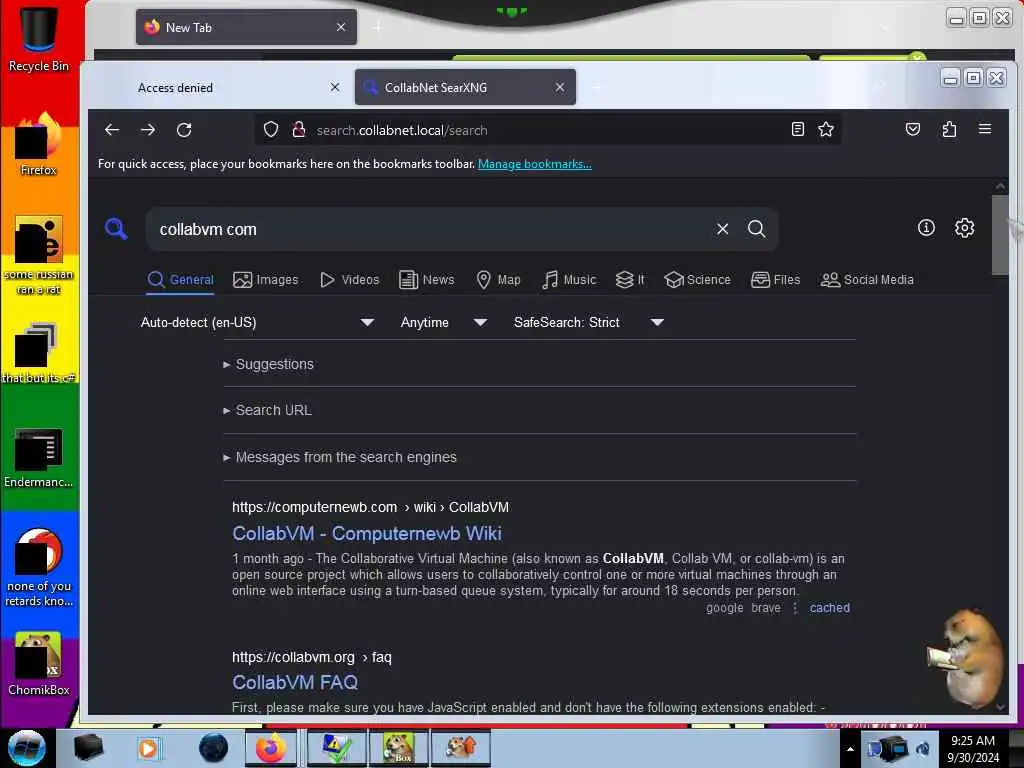Image resolution: width=1024 pixels, height=768 pixels.
Task: Open the extensions puzzle icon
Action: [x=949, y=129]
